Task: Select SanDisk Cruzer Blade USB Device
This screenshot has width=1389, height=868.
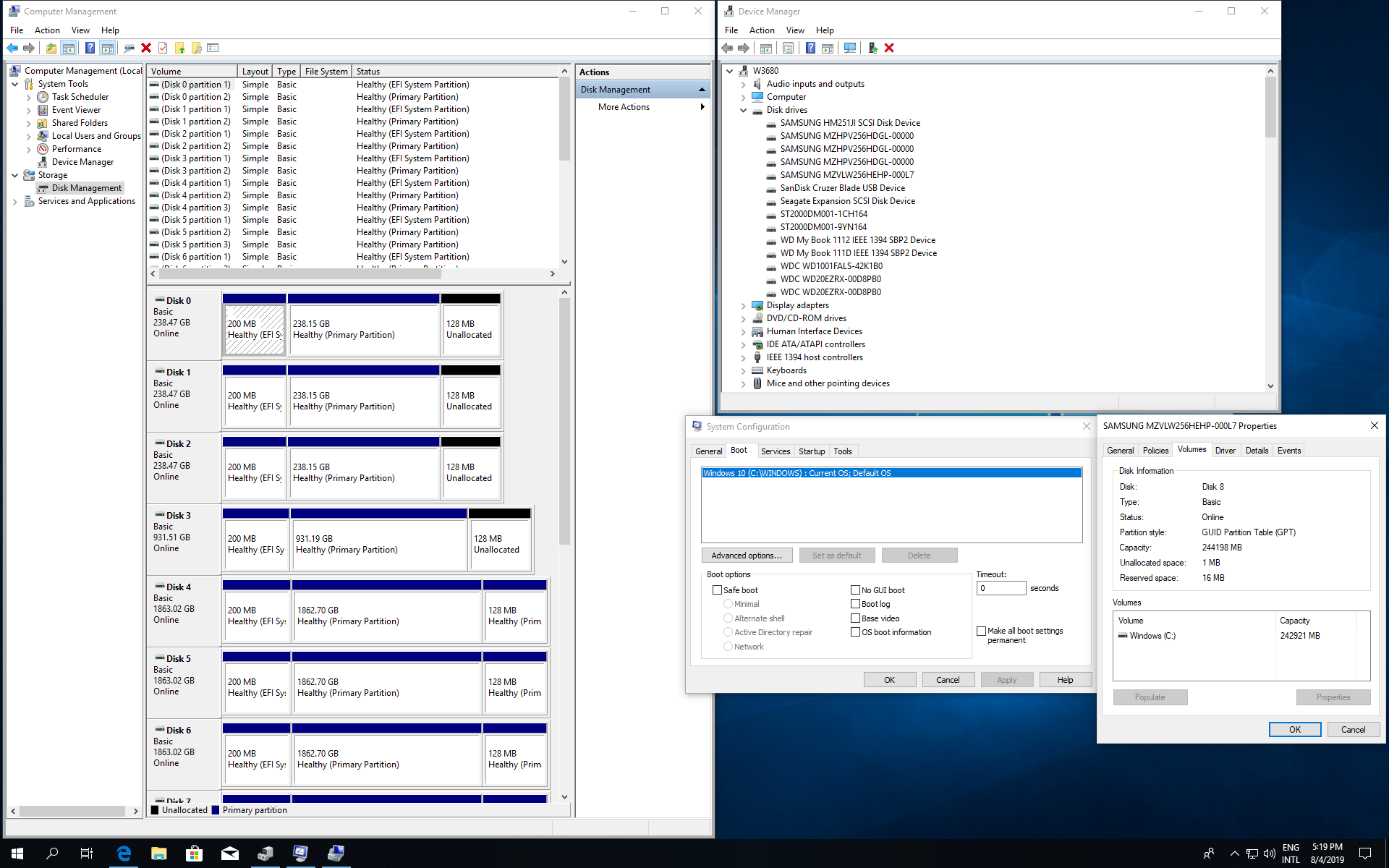Action: point(842,188)
